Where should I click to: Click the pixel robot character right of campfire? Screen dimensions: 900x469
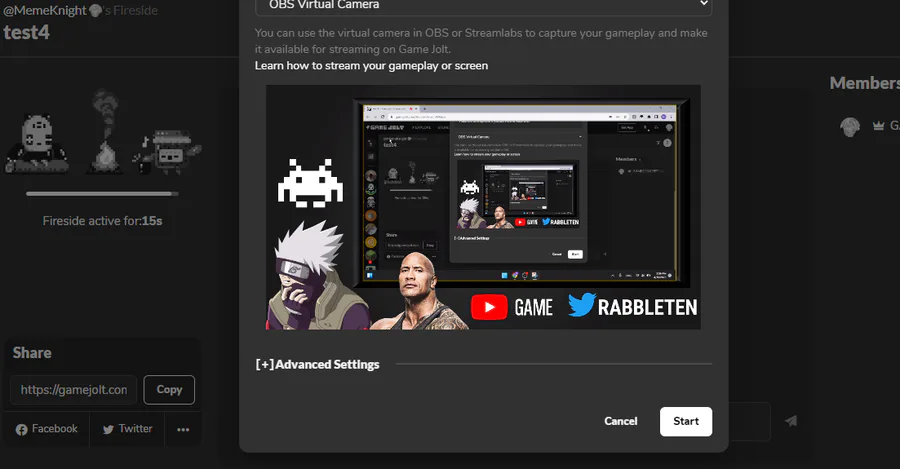[x=168, y=152]
